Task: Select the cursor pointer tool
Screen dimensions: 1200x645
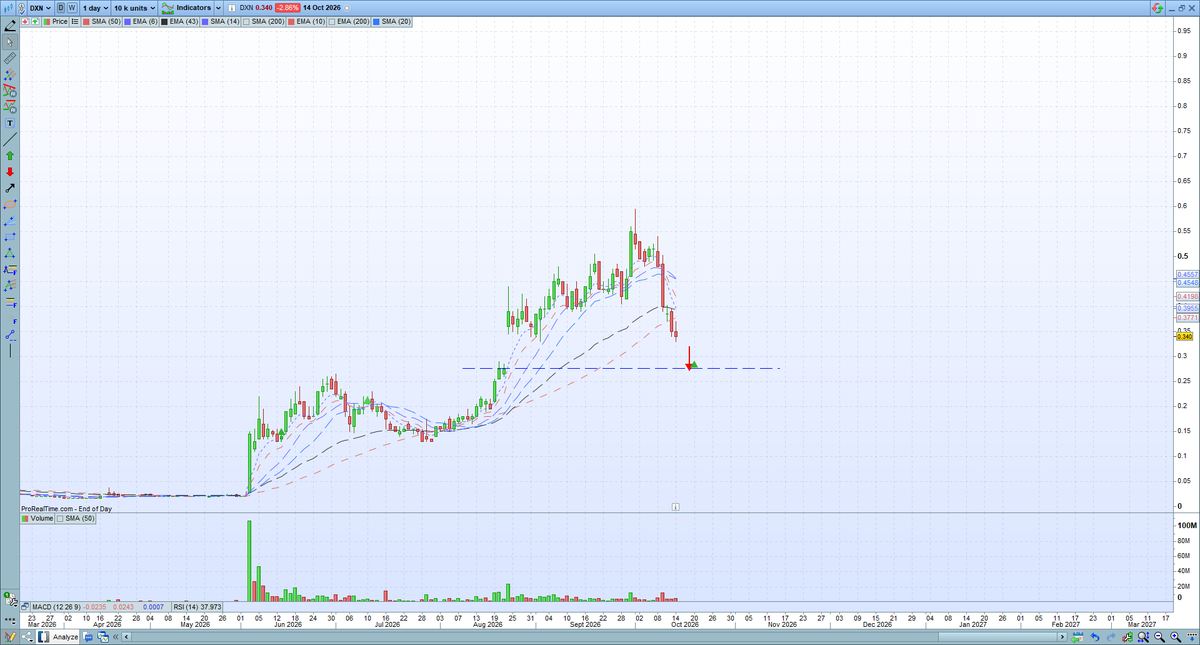Action: pos(10,43)
